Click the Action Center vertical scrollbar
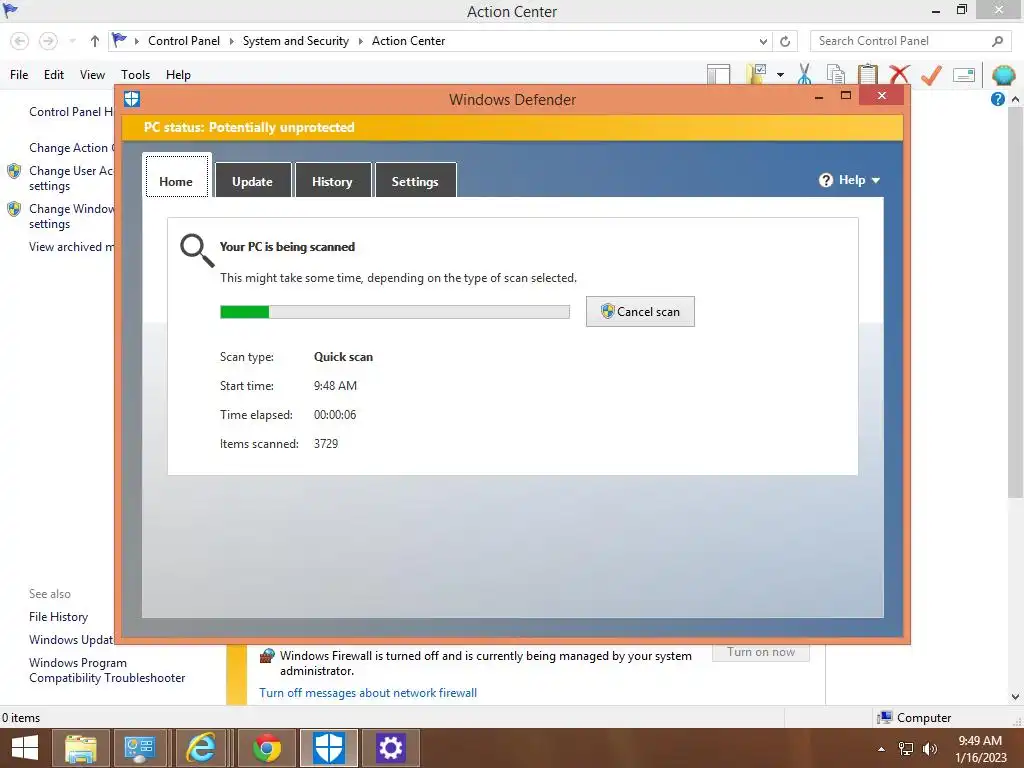1024x768 pixels. (x=1015, y=301)
